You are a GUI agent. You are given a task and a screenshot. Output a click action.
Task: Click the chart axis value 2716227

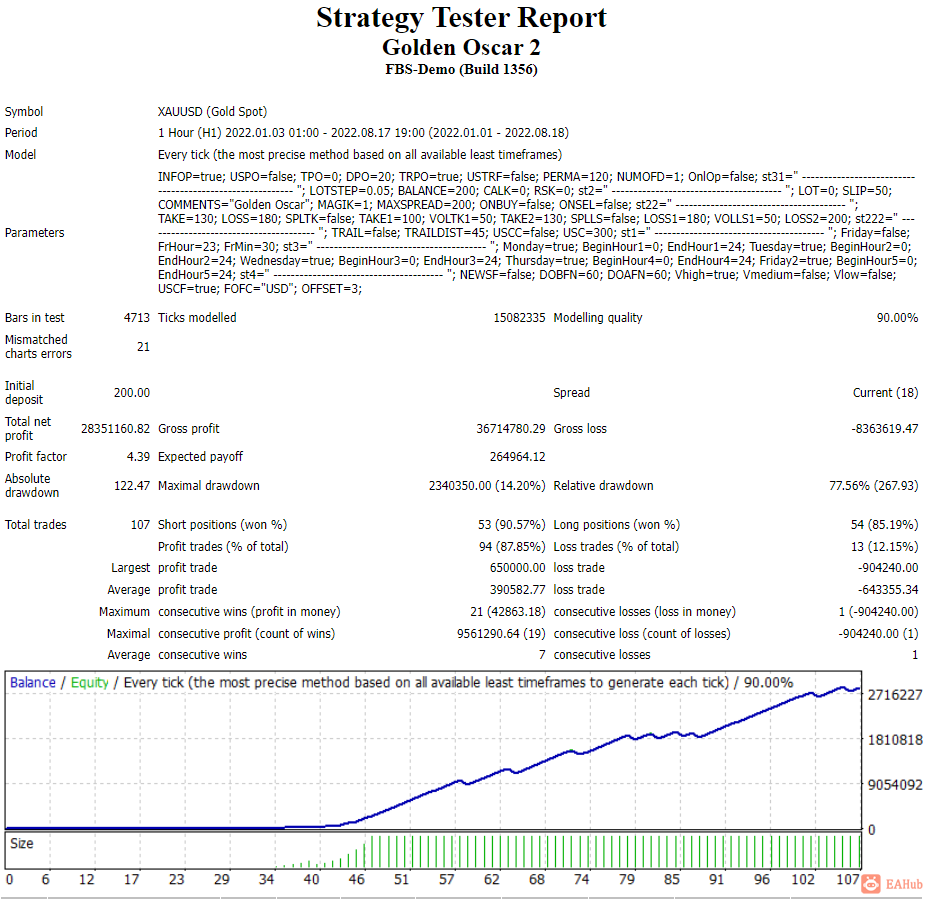pyautogui.click(x=895, y=695)
